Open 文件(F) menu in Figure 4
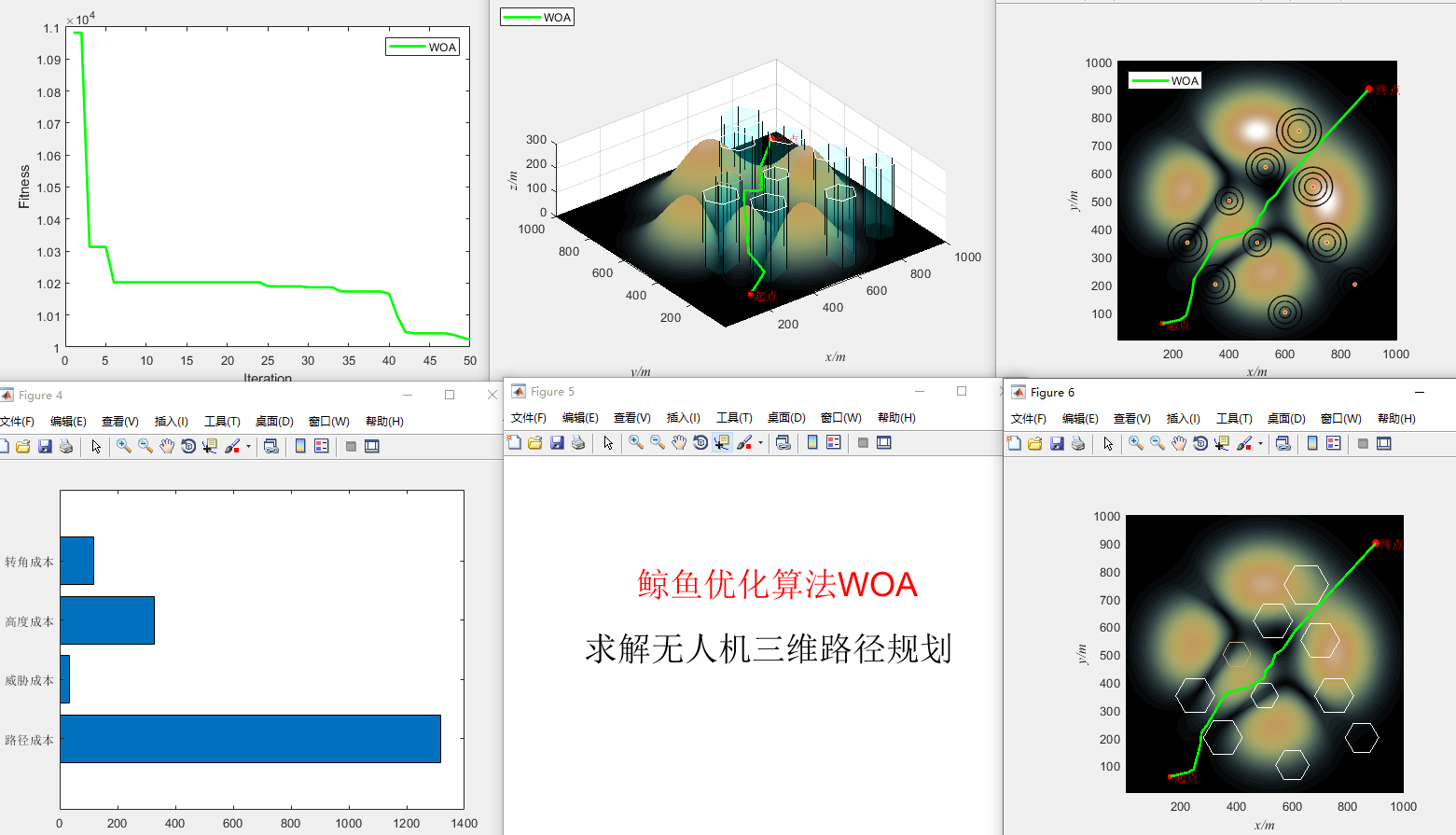 tap(17, 422)
